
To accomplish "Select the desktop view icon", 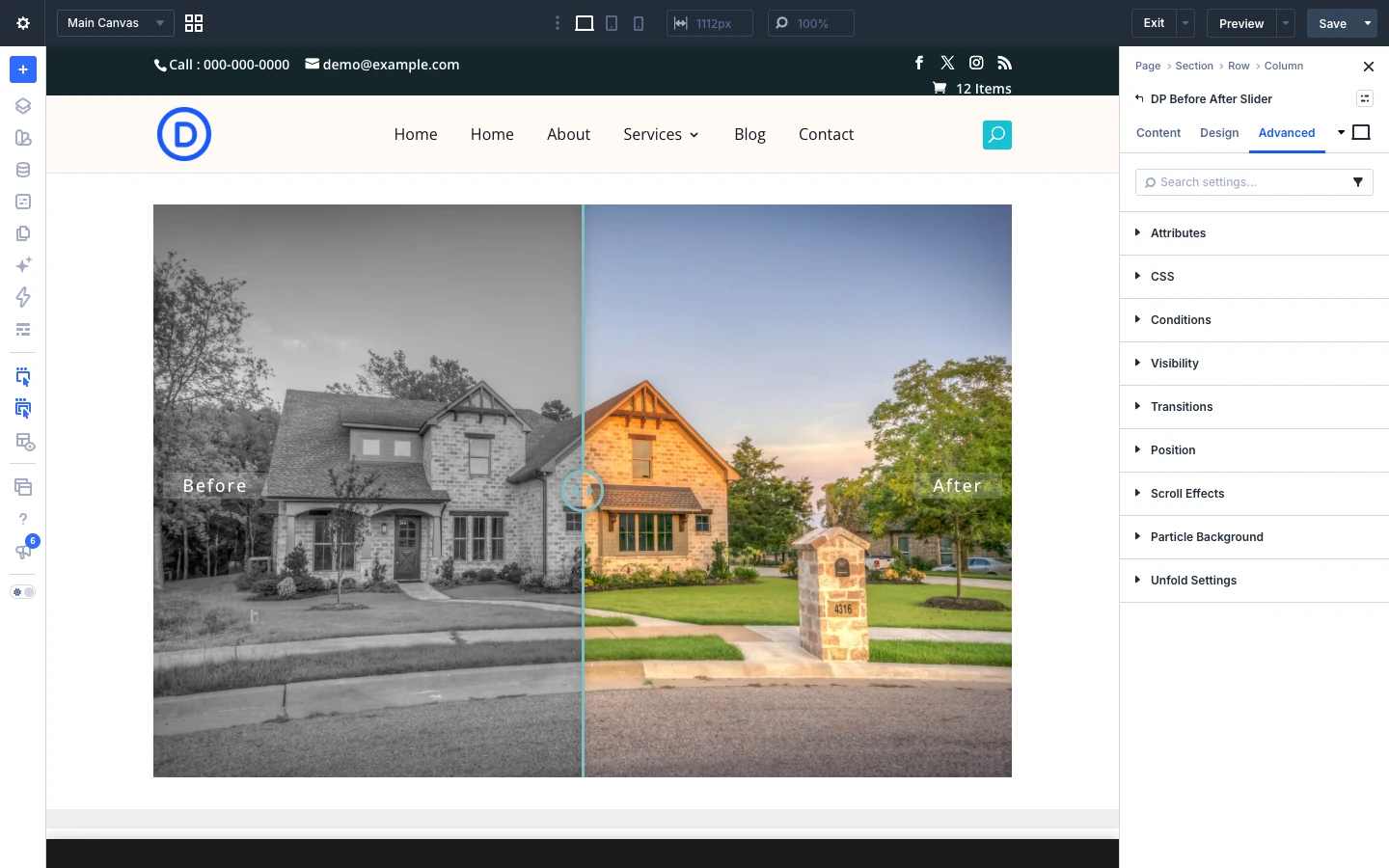I will (x=585, y=23).
